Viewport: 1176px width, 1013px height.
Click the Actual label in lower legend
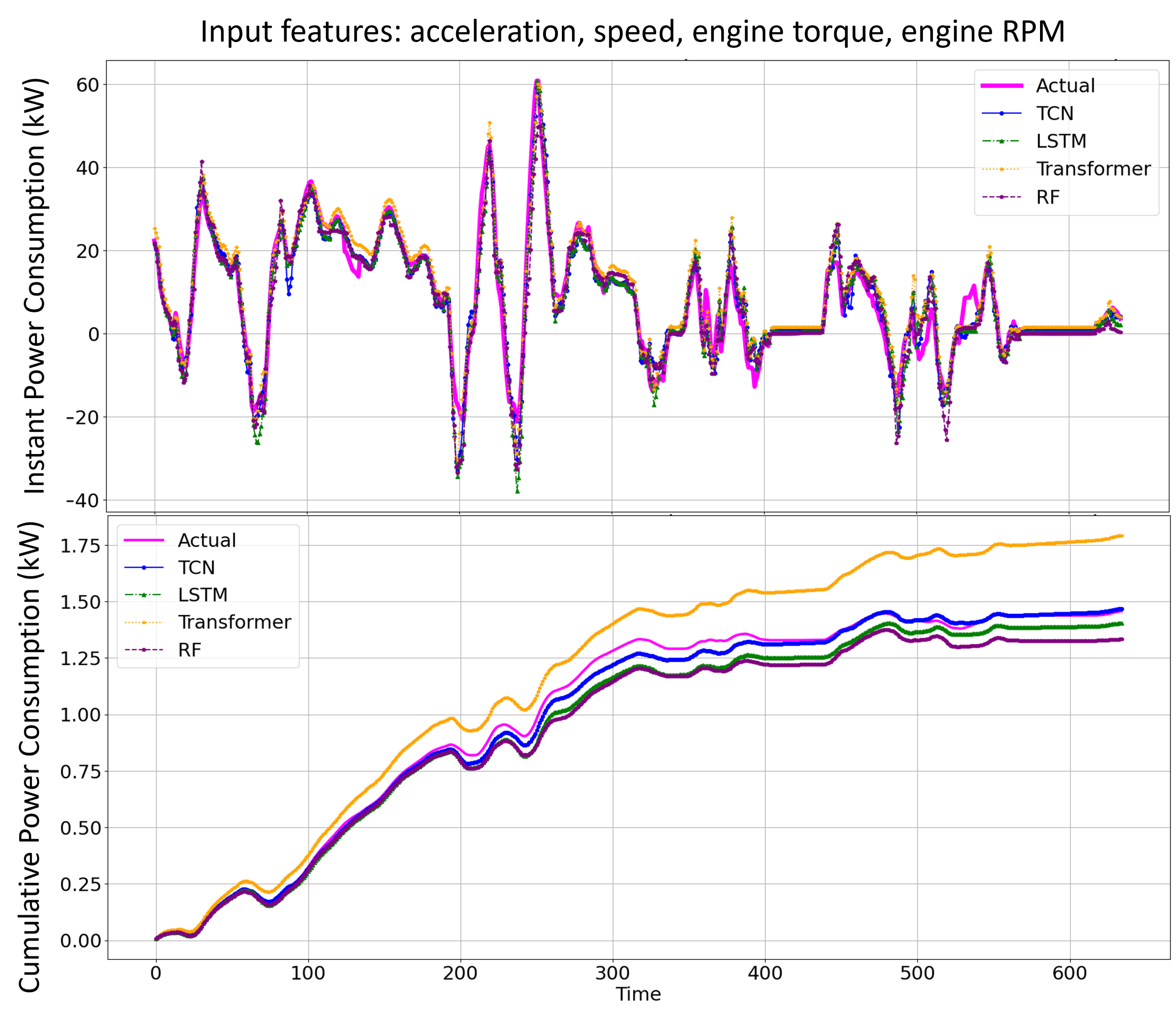(207, 540)
